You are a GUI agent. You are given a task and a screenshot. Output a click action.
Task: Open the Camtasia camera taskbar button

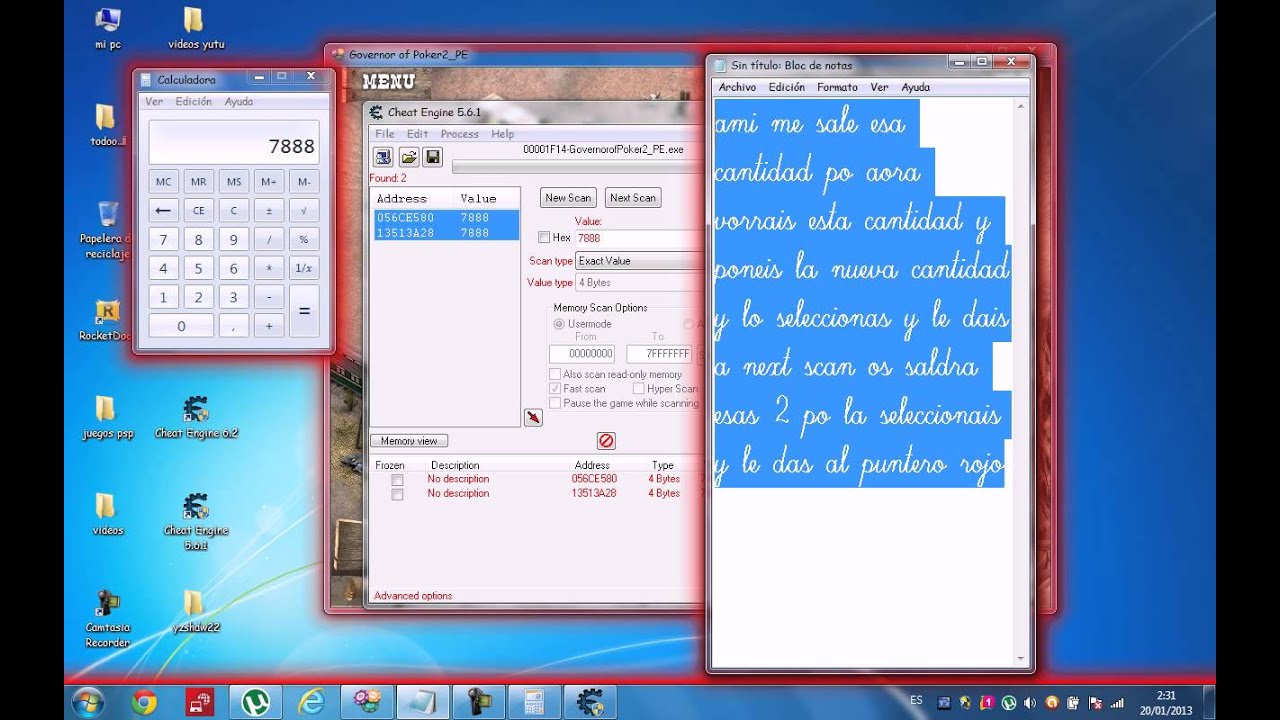pos(479,702)
